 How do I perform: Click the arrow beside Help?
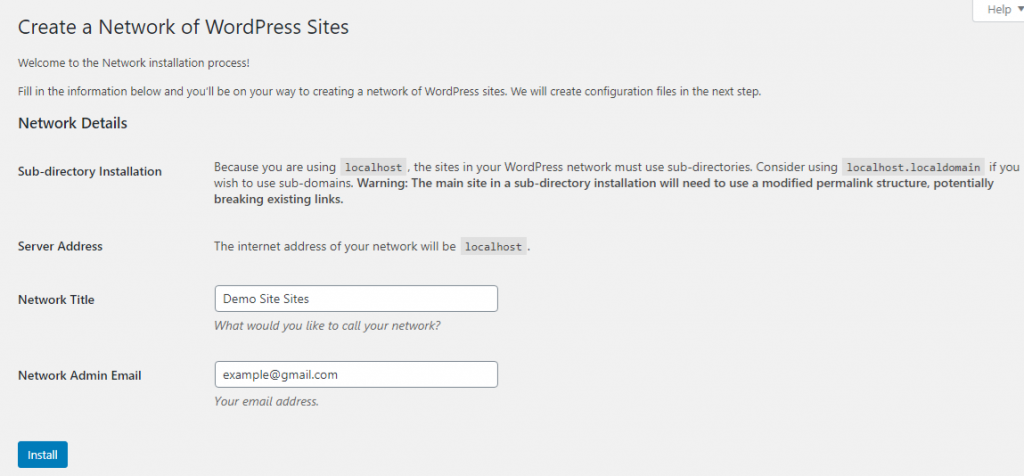click(1020, 10)
